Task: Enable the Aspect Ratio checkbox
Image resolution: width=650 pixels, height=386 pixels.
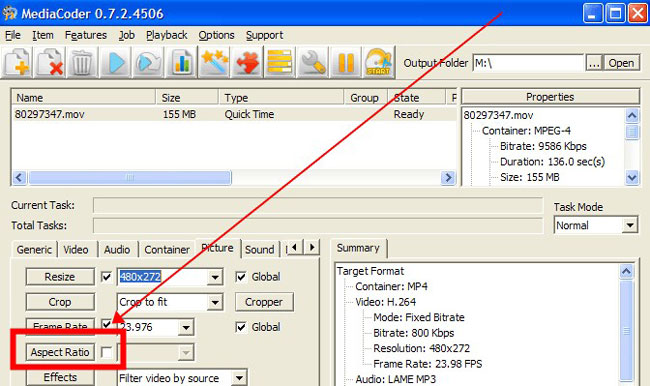Action: pos(107,352)
